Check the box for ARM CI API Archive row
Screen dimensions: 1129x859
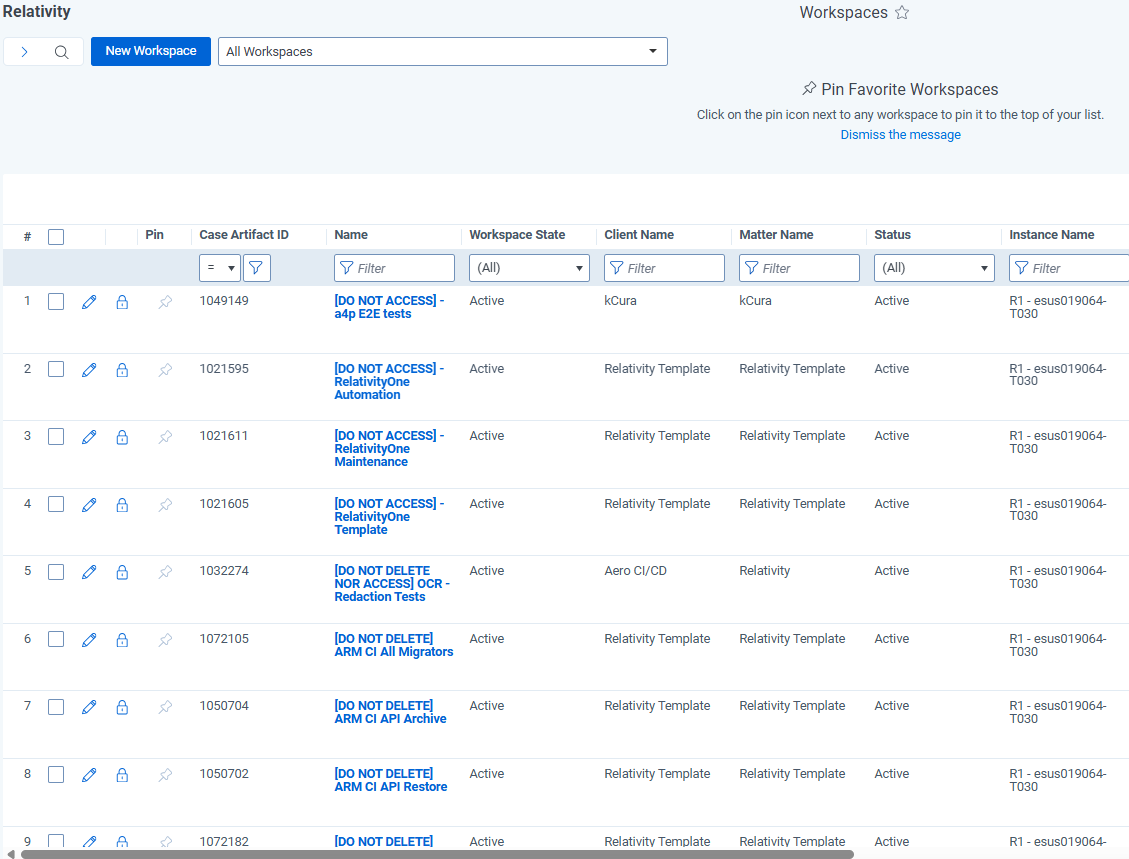tap(56, 706)
